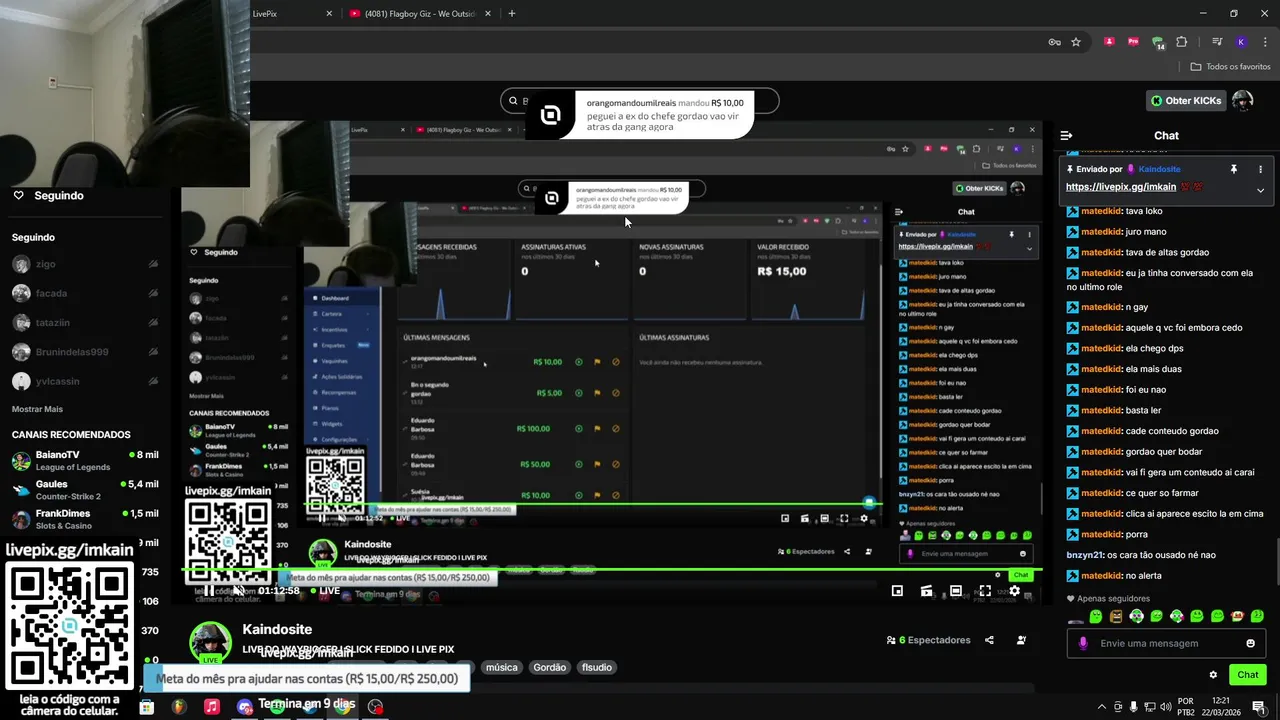Open the Chrome extensions puzzle icon

click(x=1181, y=42)
